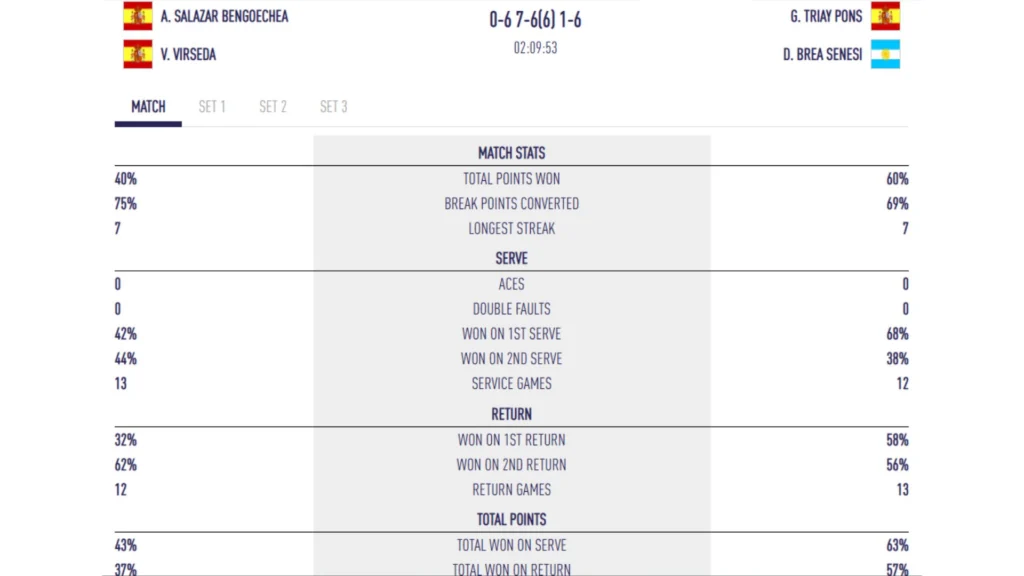The height and width of the screenshot is (576, 1024).
Task: Select the SET 2 tab
Action: click(x=273, y=107)
